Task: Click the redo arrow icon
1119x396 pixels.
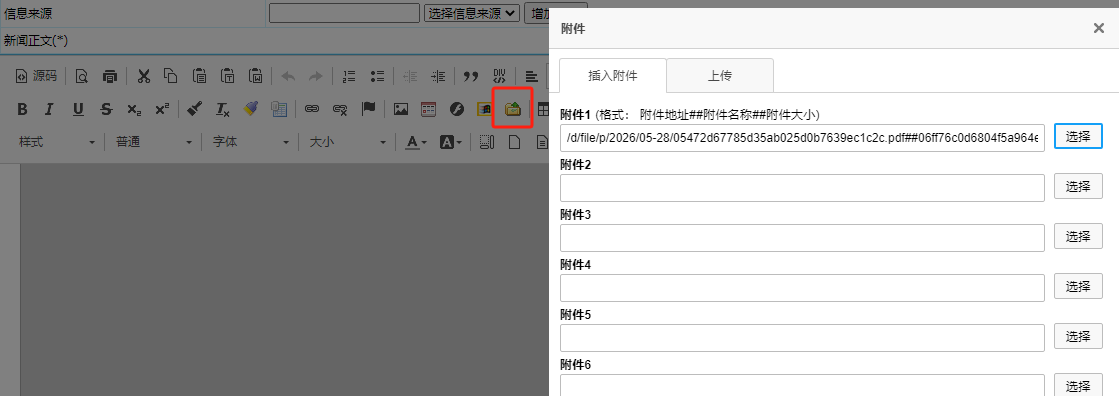Action: (315, 76)
